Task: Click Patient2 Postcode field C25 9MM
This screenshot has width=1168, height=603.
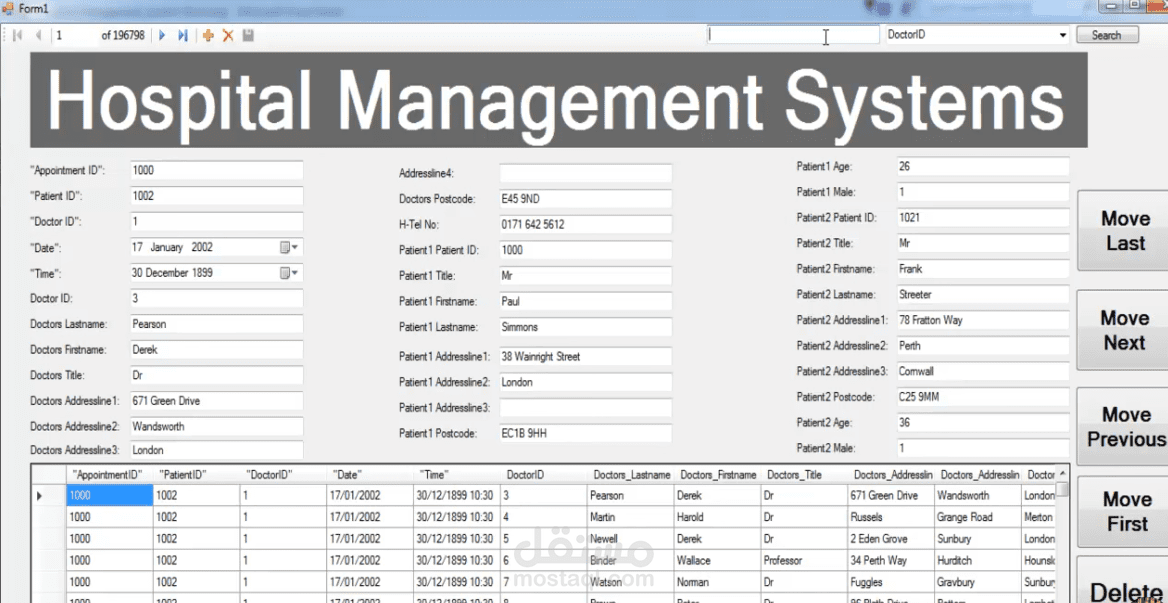Action: pos(983,398)
